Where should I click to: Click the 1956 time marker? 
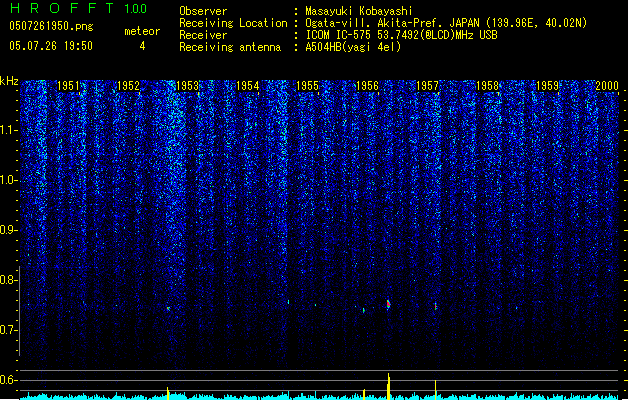tap(367, 86)
